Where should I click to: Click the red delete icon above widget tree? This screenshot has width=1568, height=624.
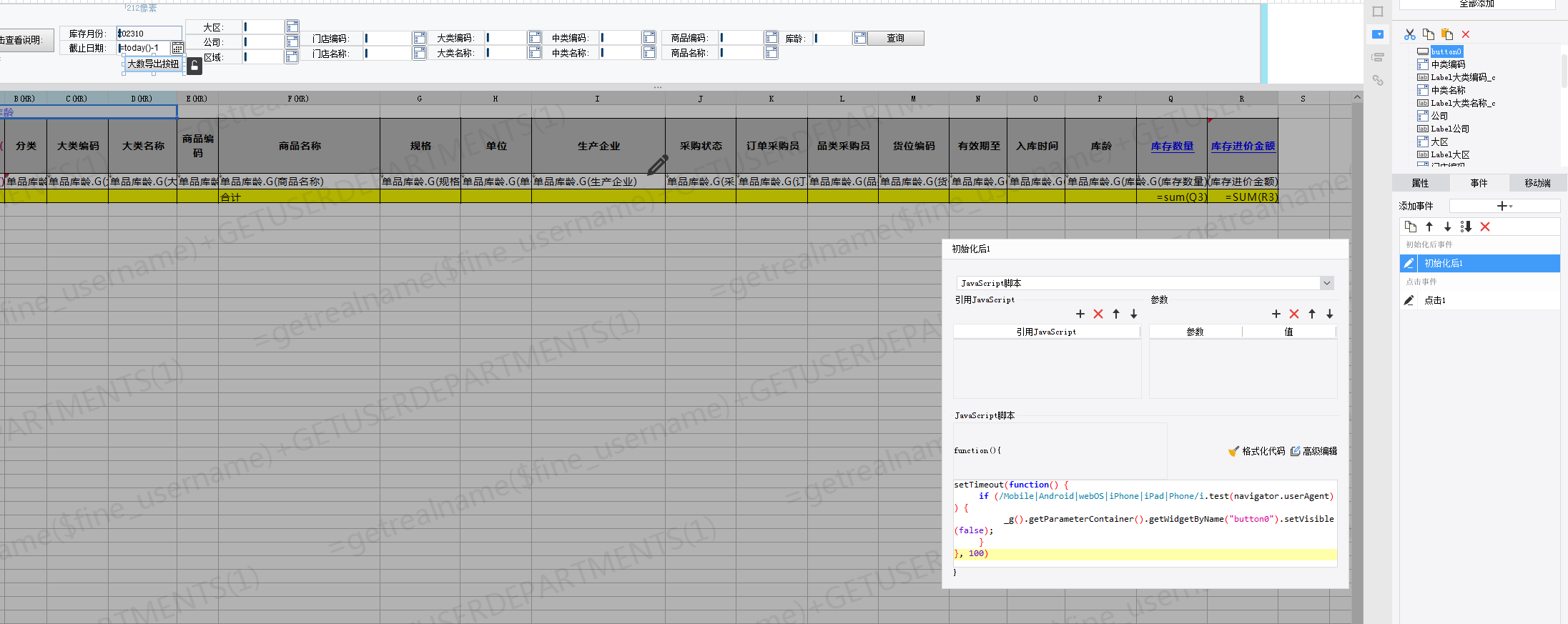tap(1466, 34)
